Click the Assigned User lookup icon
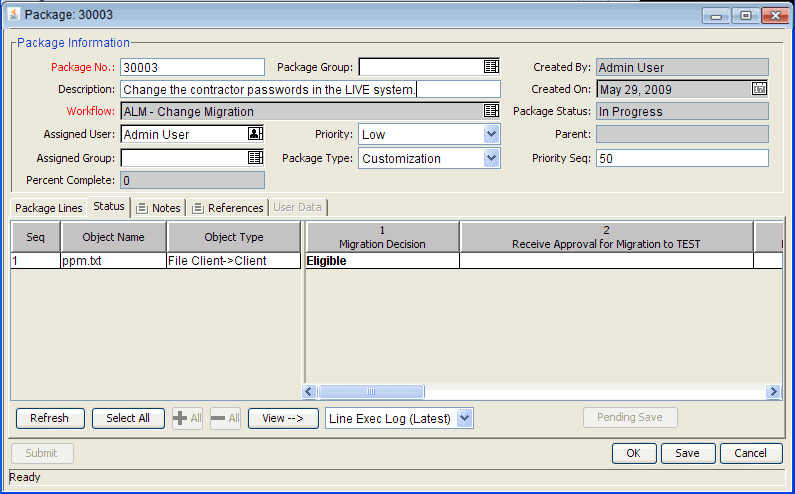795x494 pixels. click(255, 134)
